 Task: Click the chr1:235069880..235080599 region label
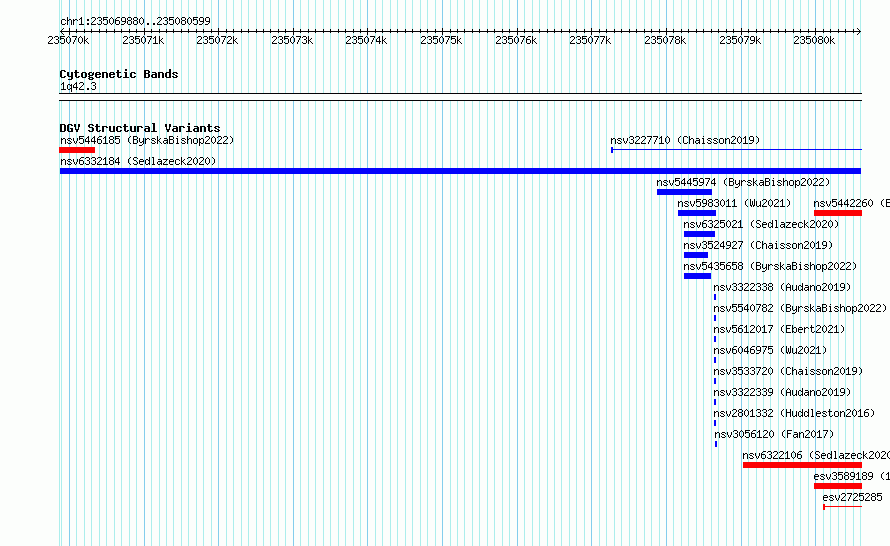(x=135, y=21)
